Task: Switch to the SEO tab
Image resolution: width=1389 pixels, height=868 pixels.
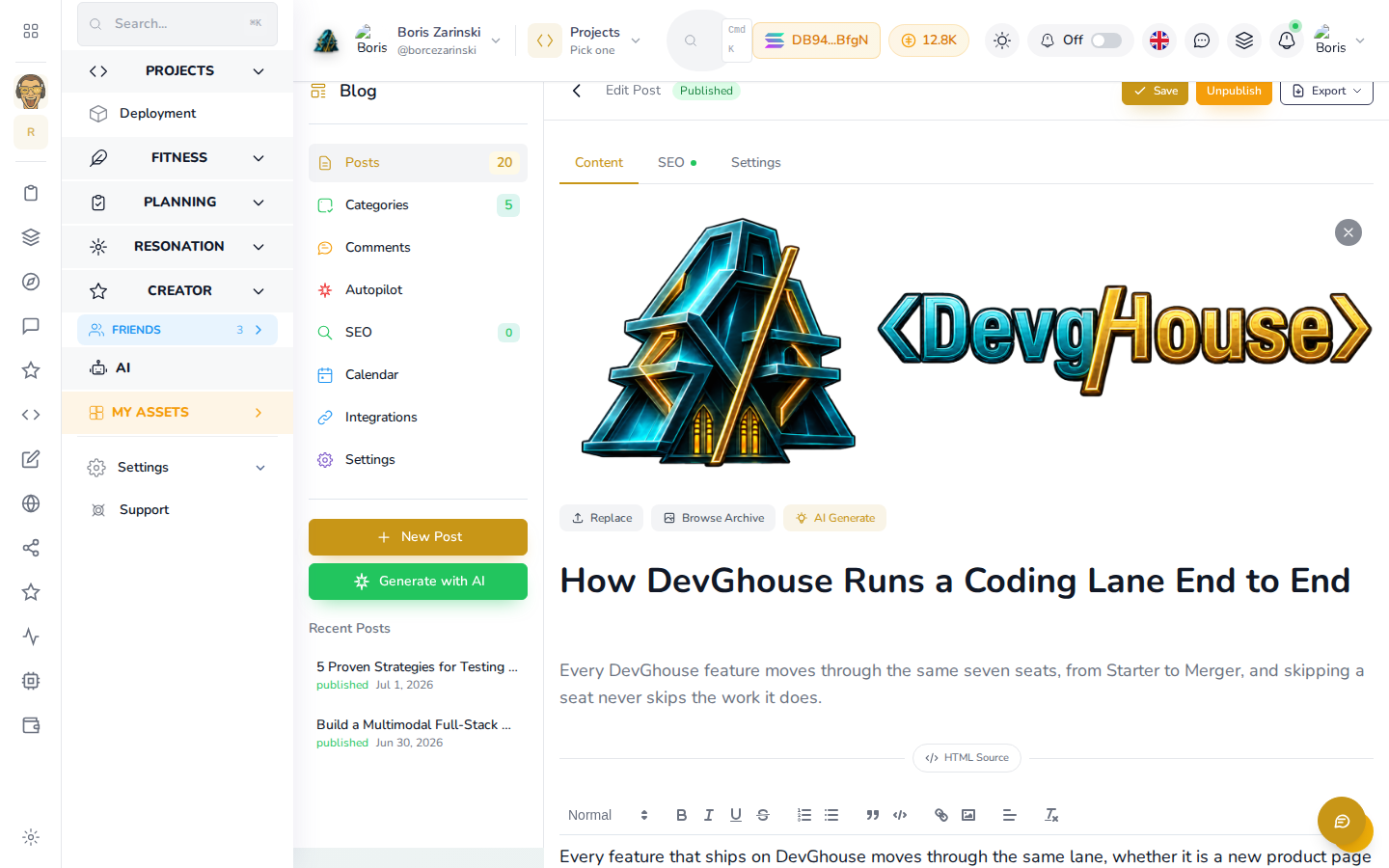Action: coord(677,162)
